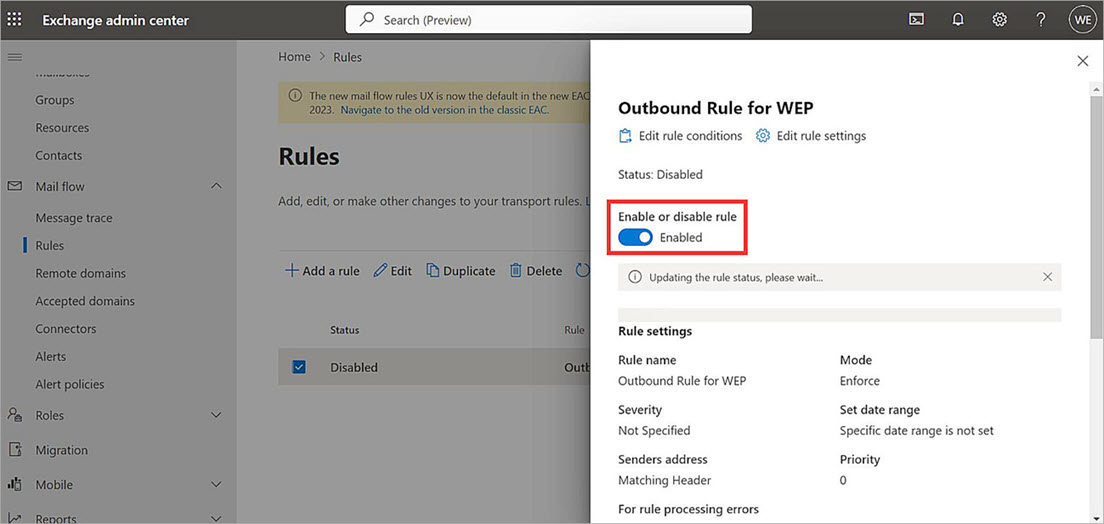The width and height of the screenshot is (1104, 524).
Task: Expand the Mobile section chevron
Action: [217, 485]
